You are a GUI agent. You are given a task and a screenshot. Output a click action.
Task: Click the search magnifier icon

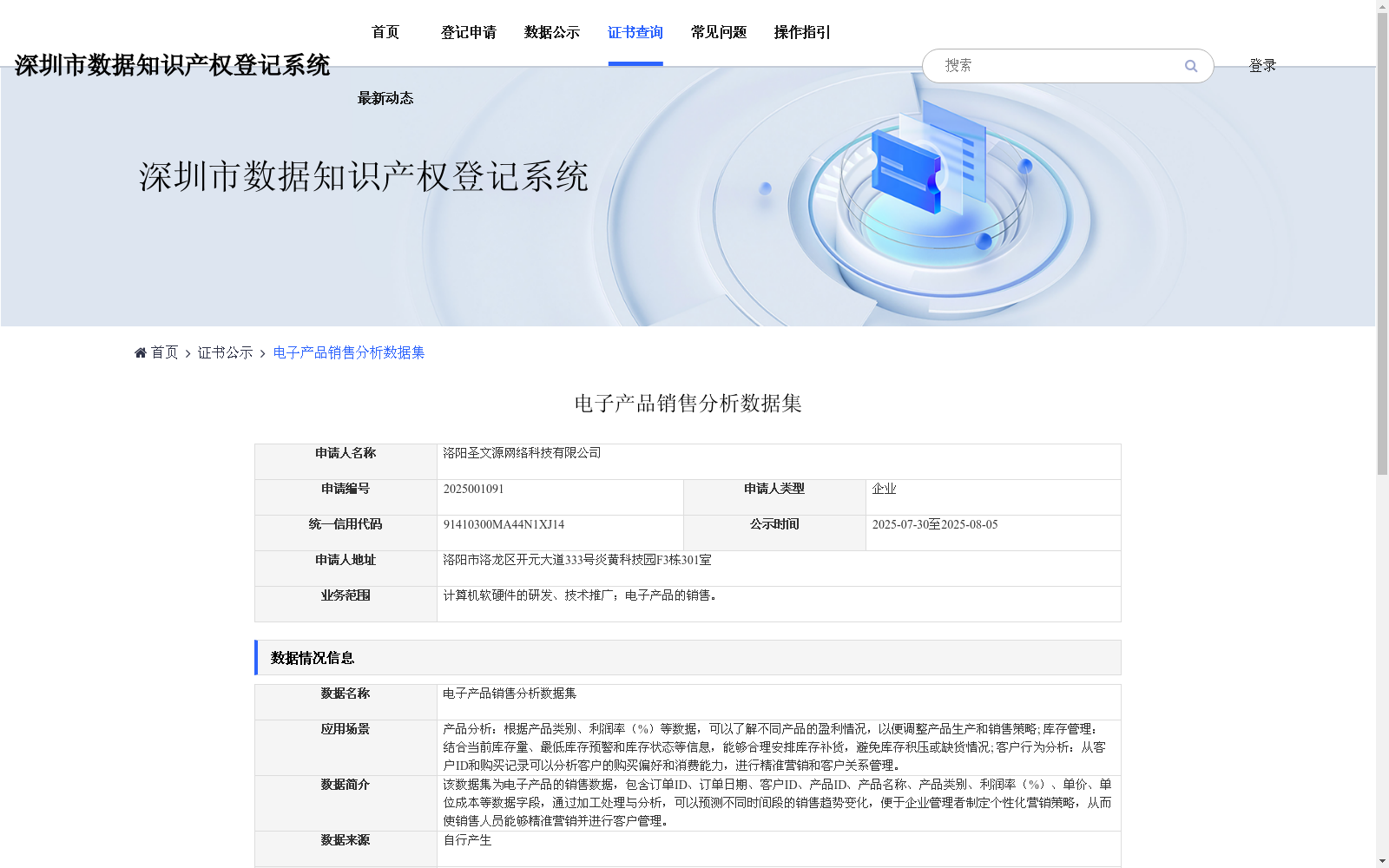coord(1191,66)
